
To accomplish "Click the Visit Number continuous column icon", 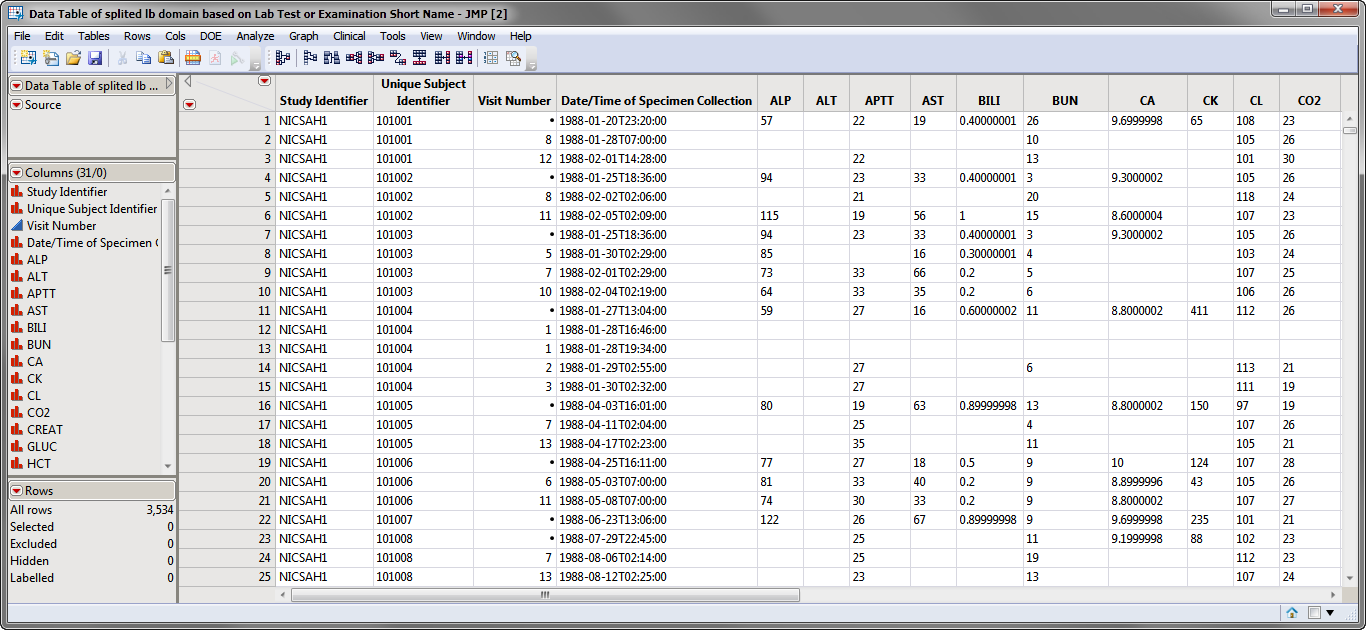I will click(17, 226).
